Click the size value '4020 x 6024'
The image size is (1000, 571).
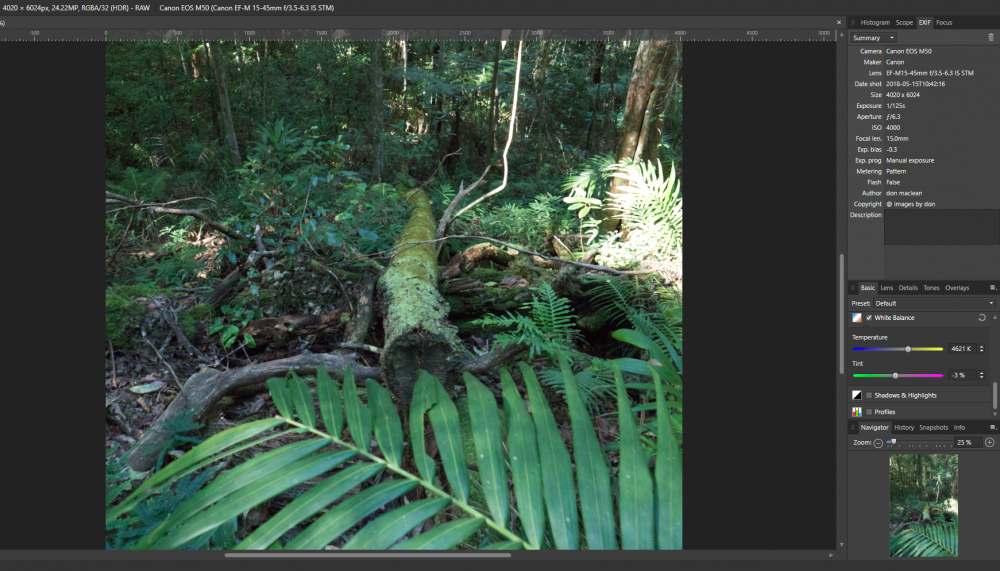coord(902,94)
